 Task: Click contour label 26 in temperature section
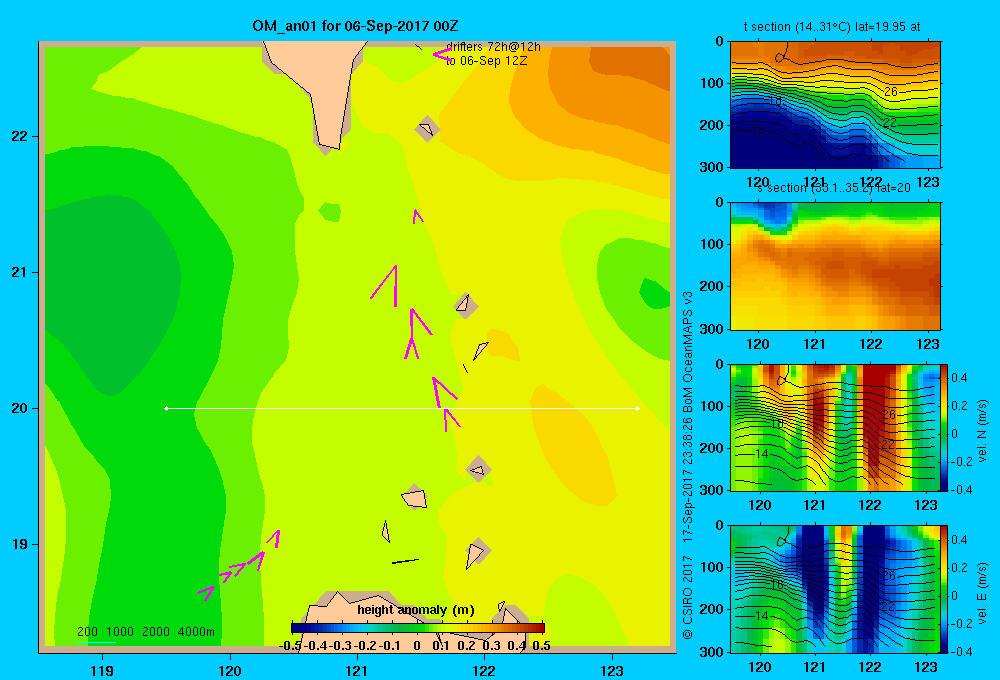tap(890, 92)
